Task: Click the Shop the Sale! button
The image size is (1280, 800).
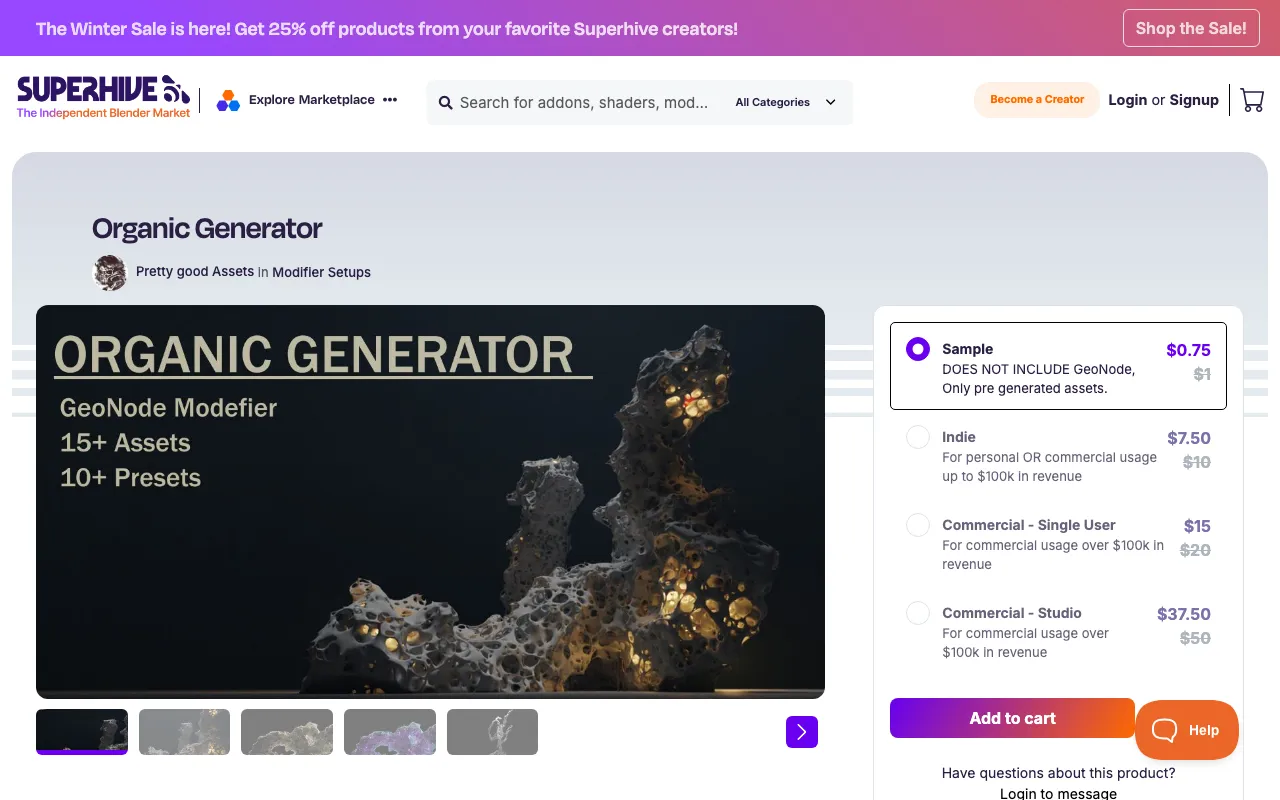Action: pos(1191,28)
